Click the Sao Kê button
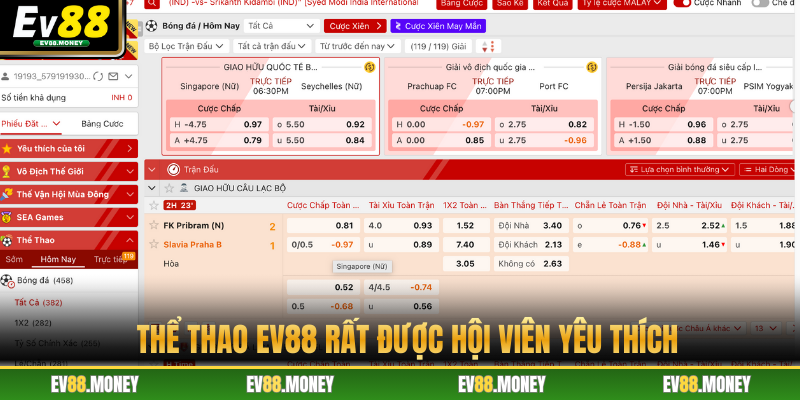This screenshot has width=800, height=400. point(510,3)
